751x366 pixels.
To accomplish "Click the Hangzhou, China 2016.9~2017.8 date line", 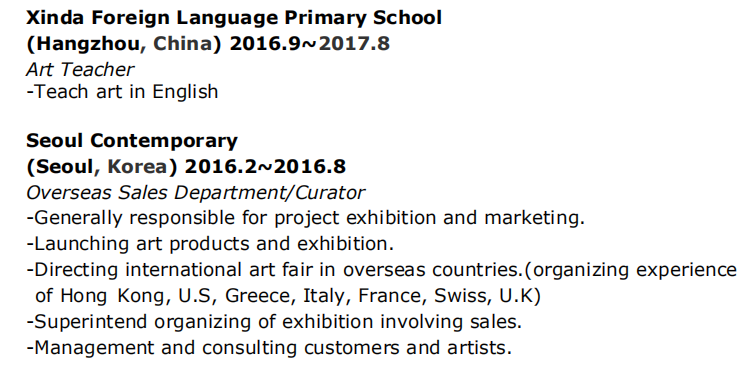I will 208,44.
